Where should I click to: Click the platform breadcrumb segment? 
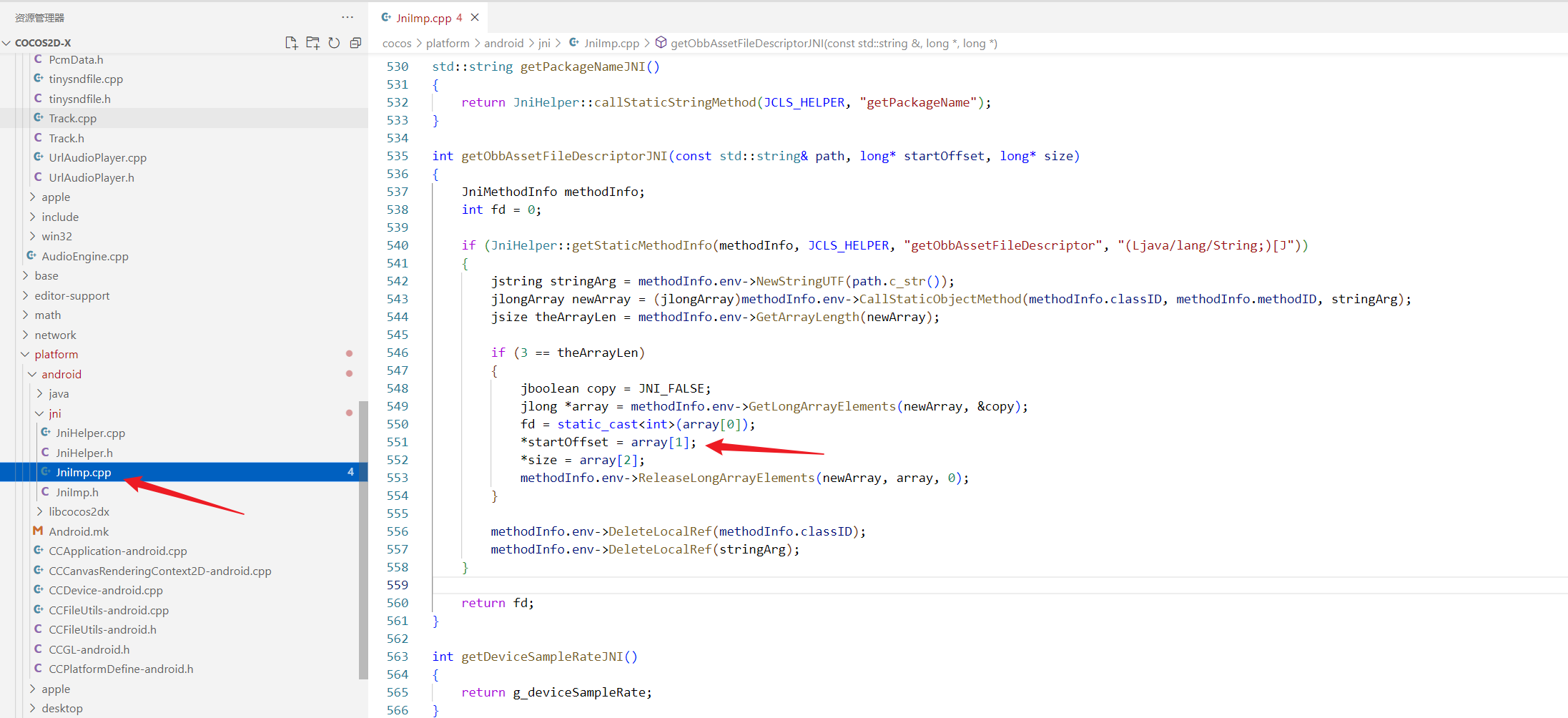pyautogui.click(x=448, y=43)
